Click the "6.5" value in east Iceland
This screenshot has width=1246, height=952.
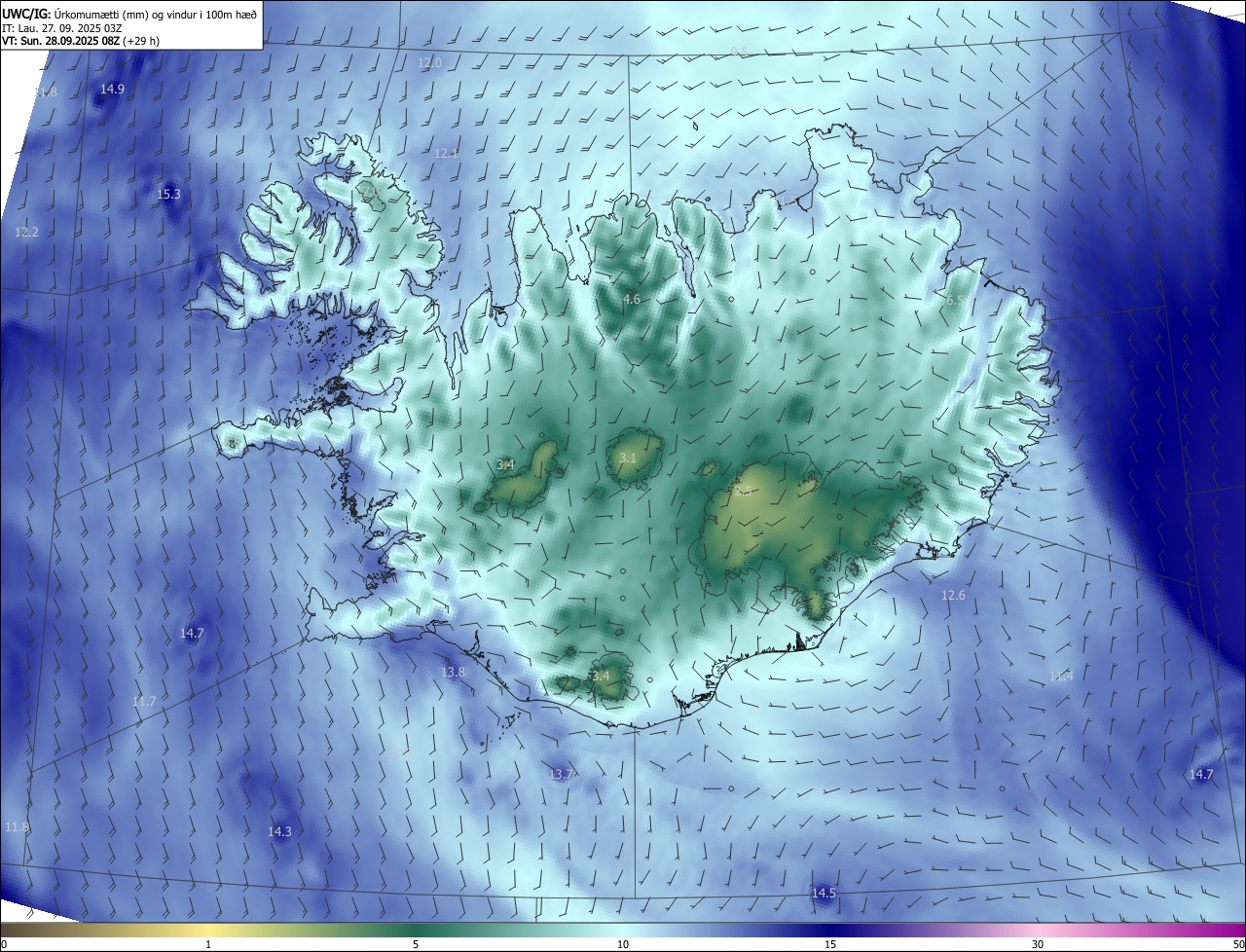[x=954, y=301]
